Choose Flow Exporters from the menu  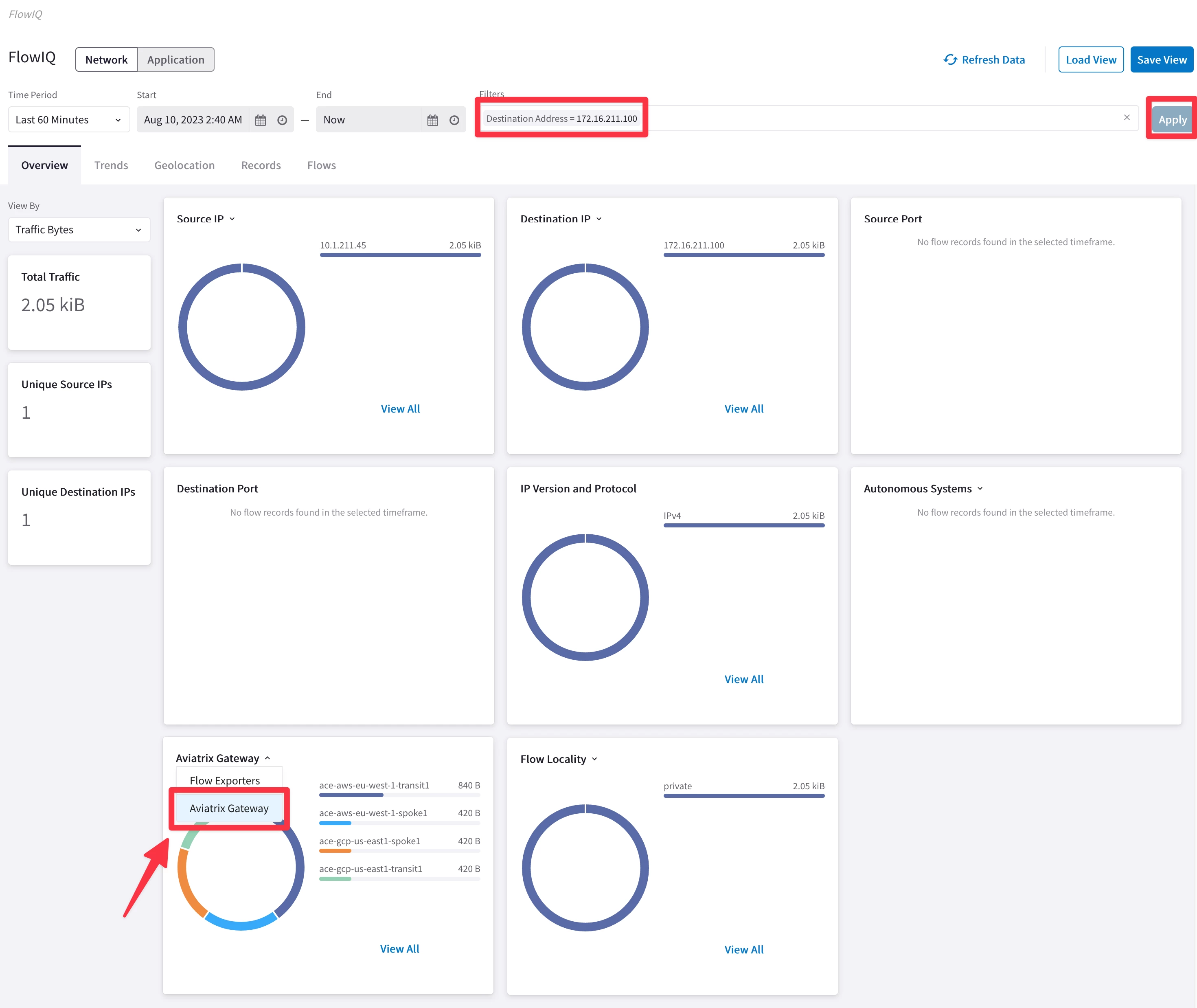tap(225, 781)
